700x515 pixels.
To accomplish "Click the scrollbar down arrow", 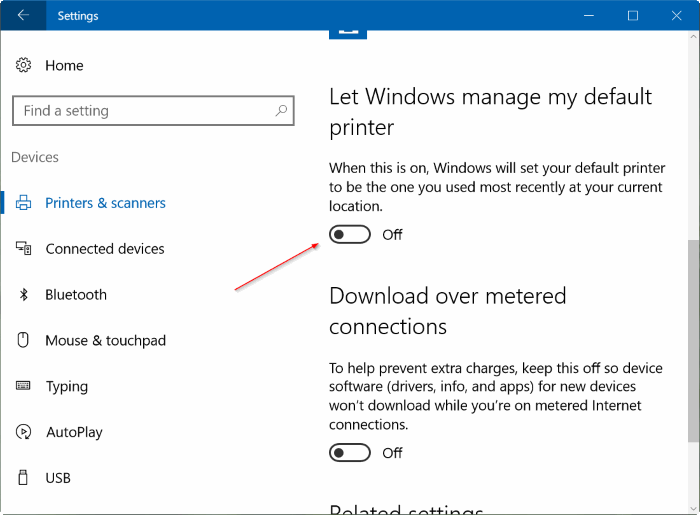I will (693, 508).
